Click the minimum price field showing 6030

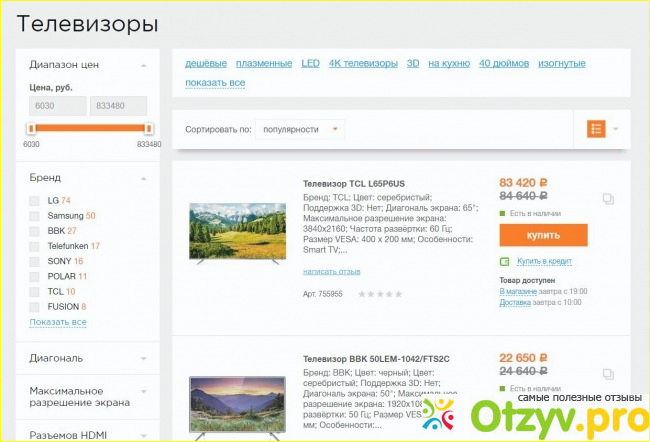tap(56, 106)
